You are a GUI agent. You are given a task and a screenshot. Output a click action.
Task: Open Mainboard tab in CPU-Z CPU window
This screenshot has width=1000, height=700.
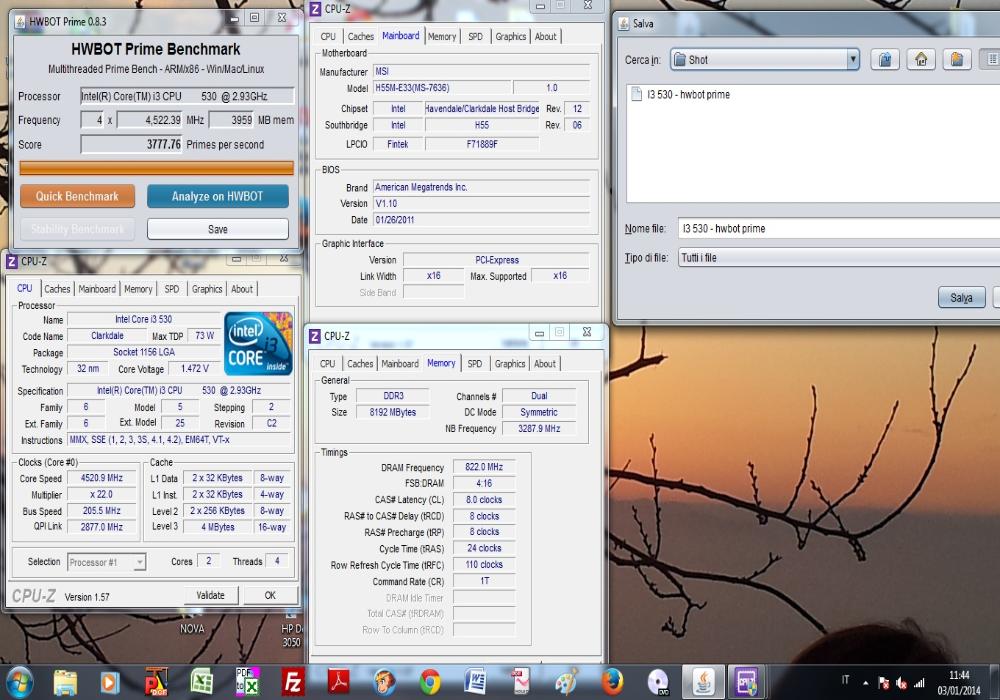(97, 289)
